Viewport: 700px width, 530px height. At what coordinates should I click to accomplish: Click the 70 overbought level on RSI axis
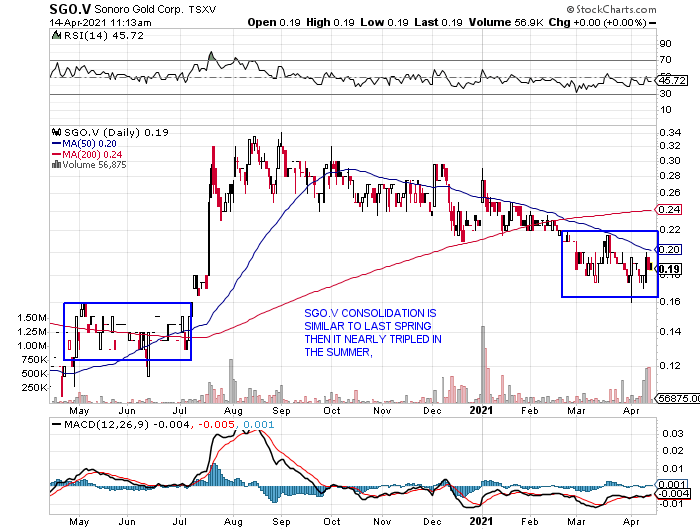point(665,59)
